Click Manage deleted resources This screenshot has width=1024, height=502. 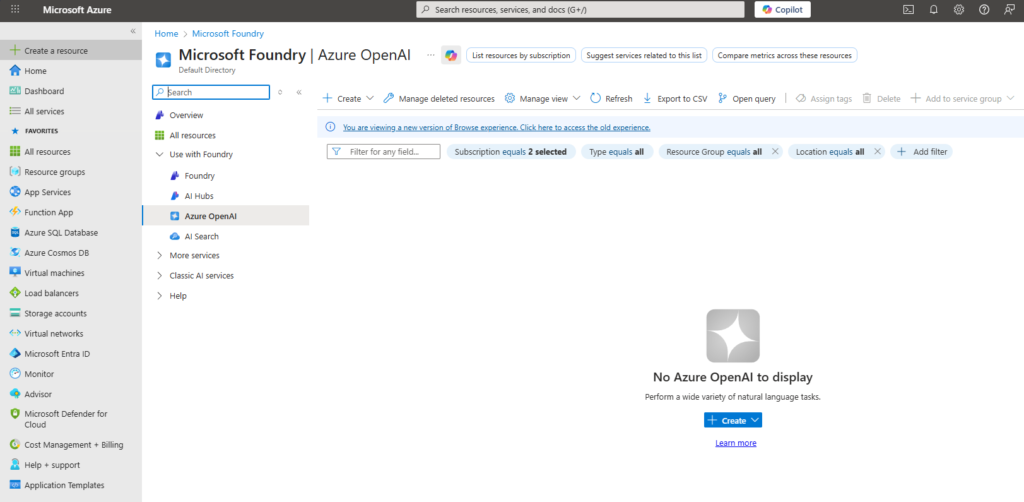pyautogui.click(x=439, y=99)
